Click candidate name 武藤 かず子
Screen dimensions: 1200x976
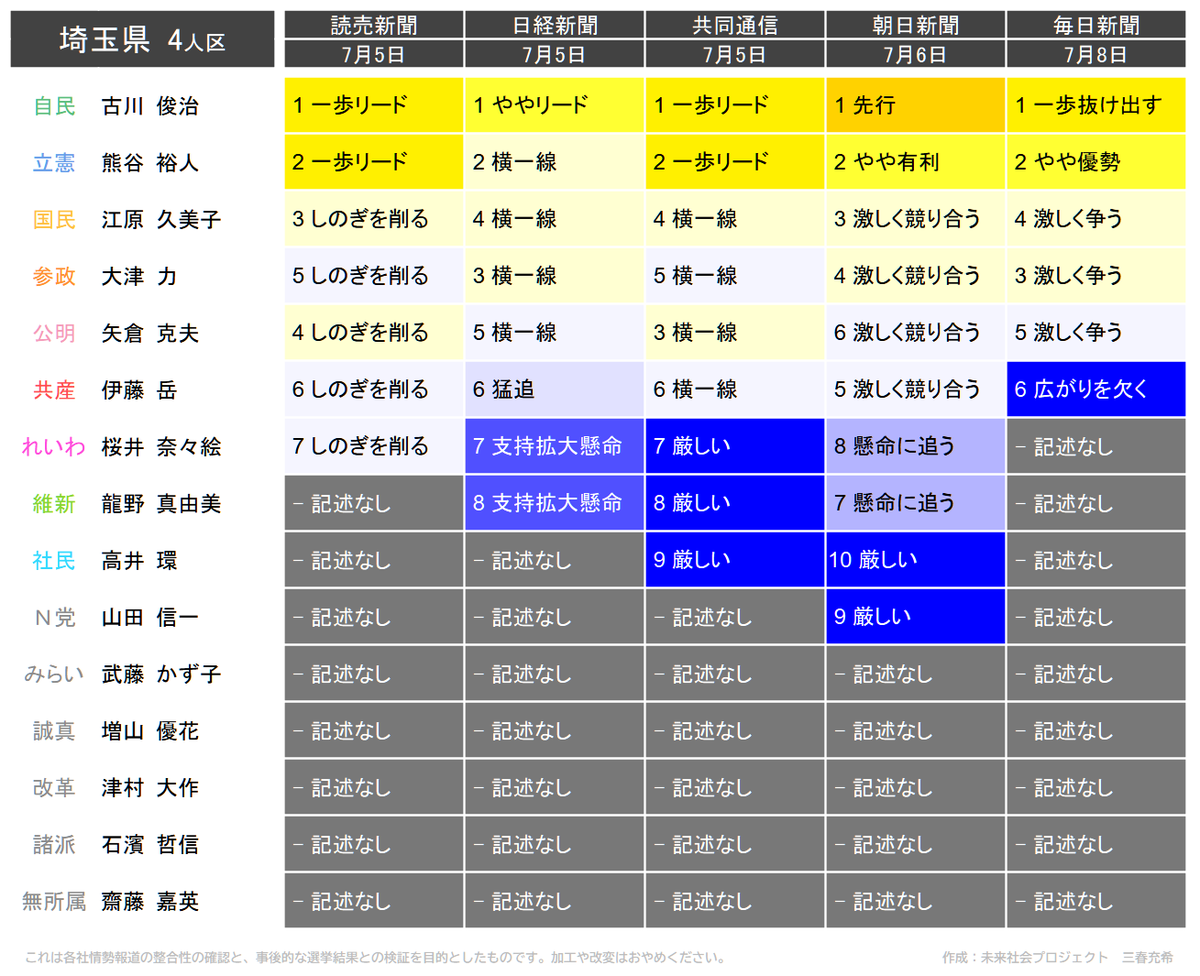point(161,675)
